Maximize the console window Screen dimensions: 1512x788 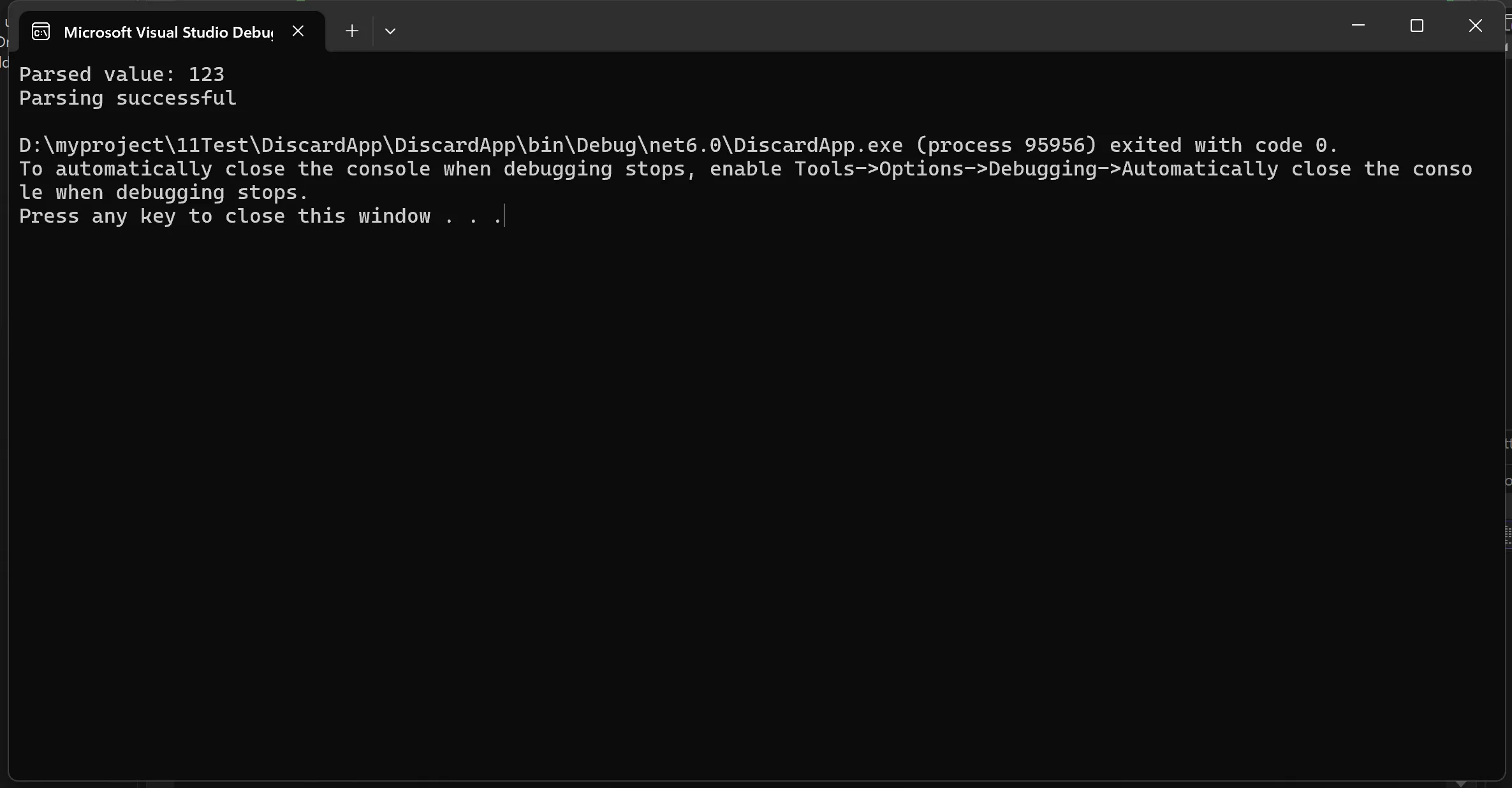point(1416,26)
